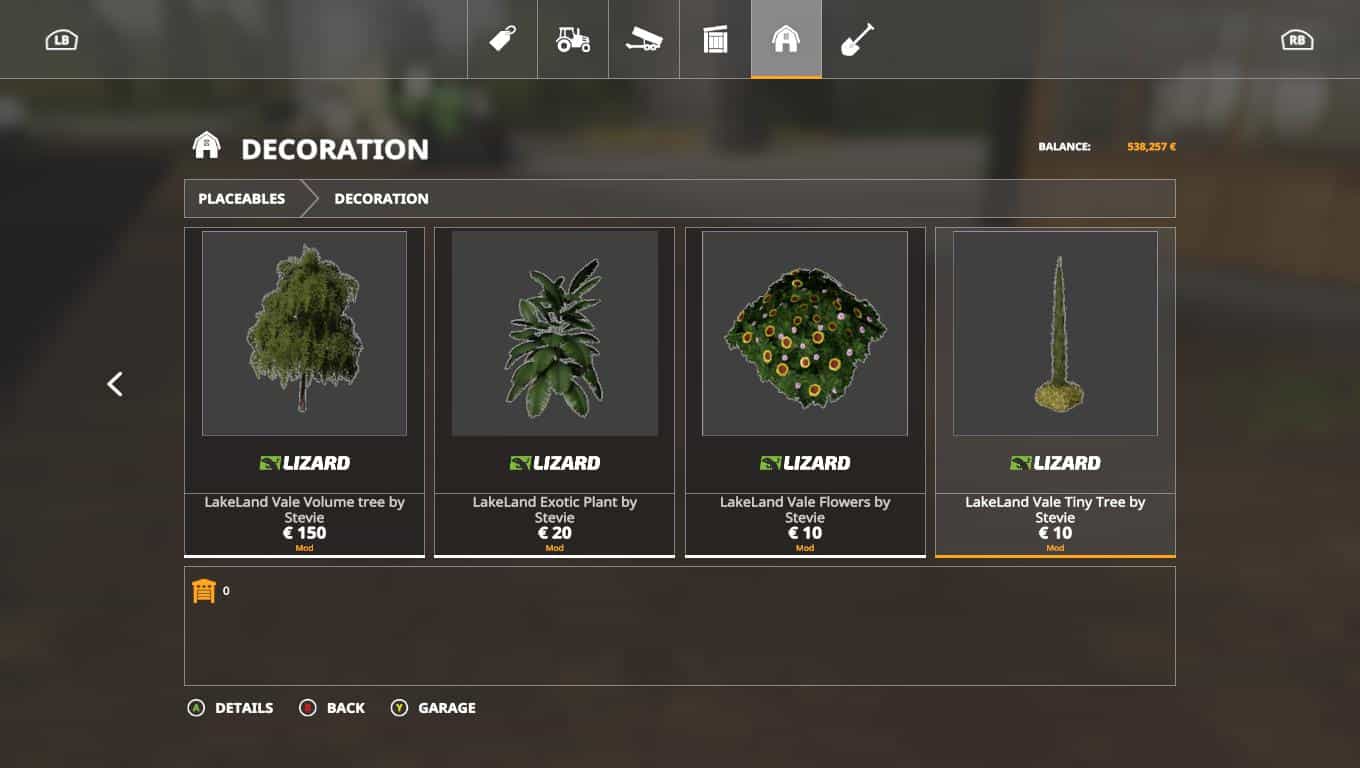Image resolution: width=1360 pixels, height=768 pixels.
Task: Open the active barn placeables tab
Action: pos(786,39)
